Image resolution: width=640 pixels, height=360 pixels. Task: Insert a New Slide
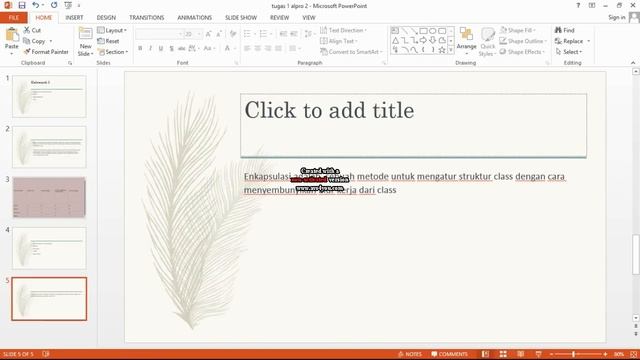point(85,42)
